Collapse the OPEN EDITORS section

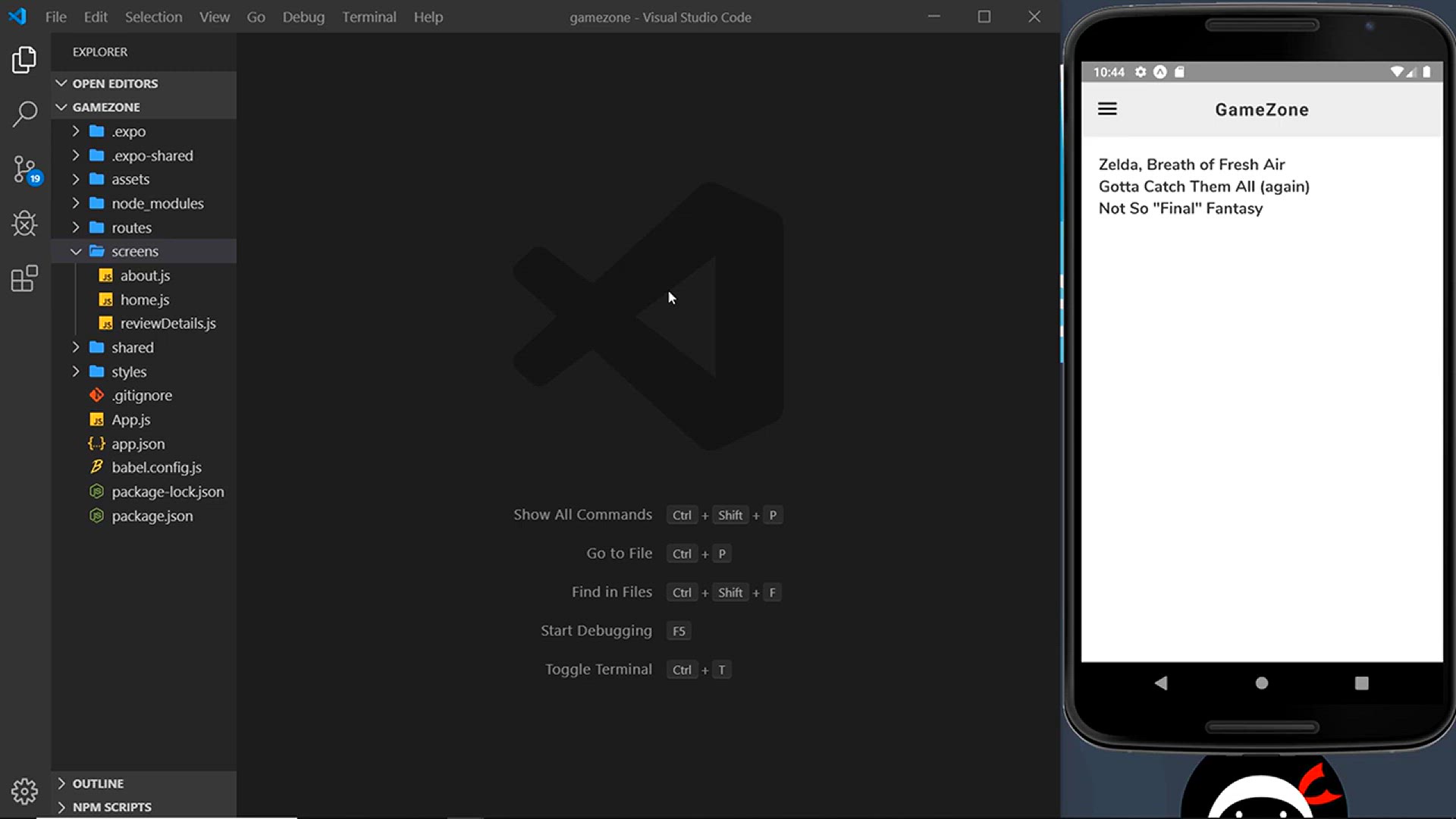[x=61, y=83]
